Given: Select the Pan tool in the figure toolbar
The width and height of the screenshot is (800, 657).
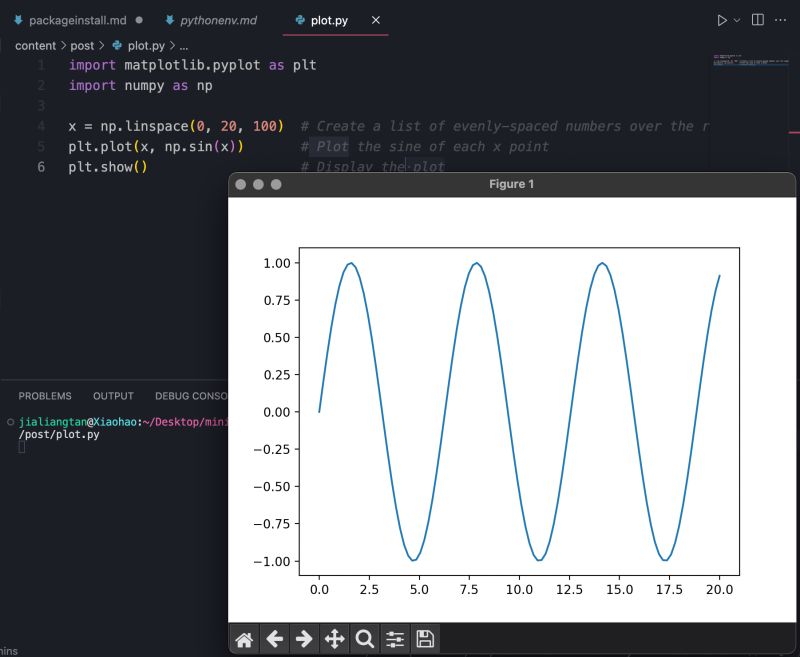Looking at the screenshot, I should [x=334, y=638].
